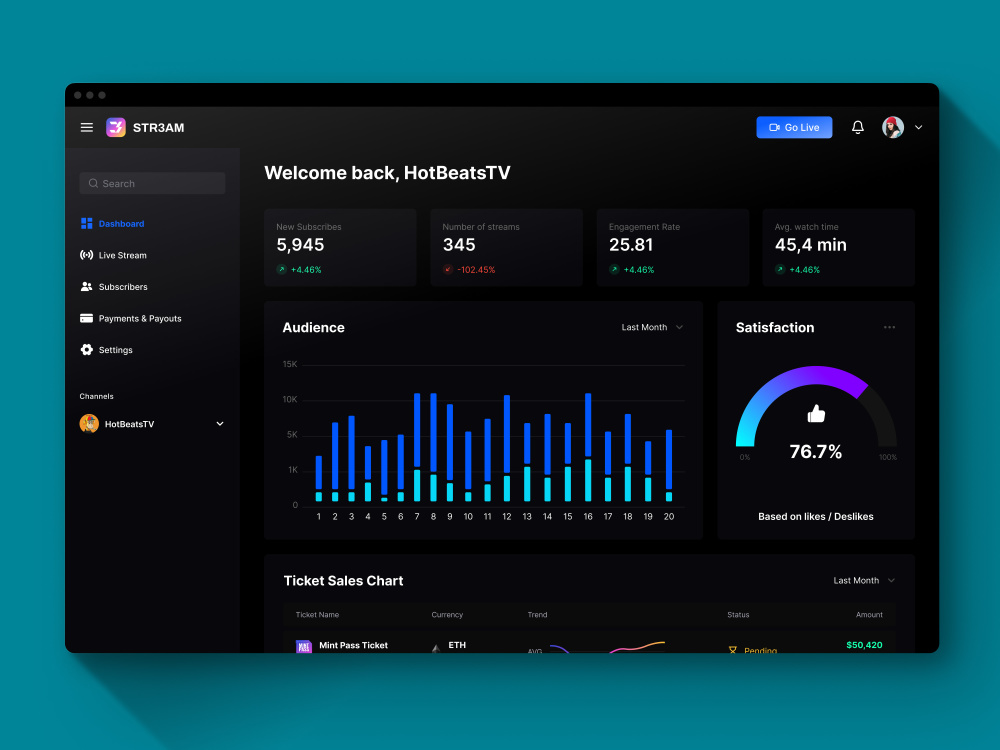The width and height of the screenshot is (1000, 750).
Task: Open Ticket Sales Last Month dropdown
Action: (864, 580)
